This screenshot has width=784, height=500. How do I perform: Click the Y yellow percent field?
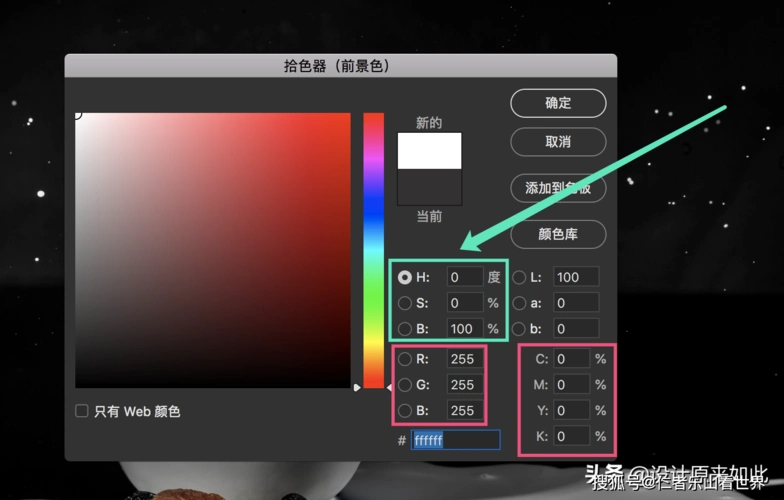pos(572,410)
